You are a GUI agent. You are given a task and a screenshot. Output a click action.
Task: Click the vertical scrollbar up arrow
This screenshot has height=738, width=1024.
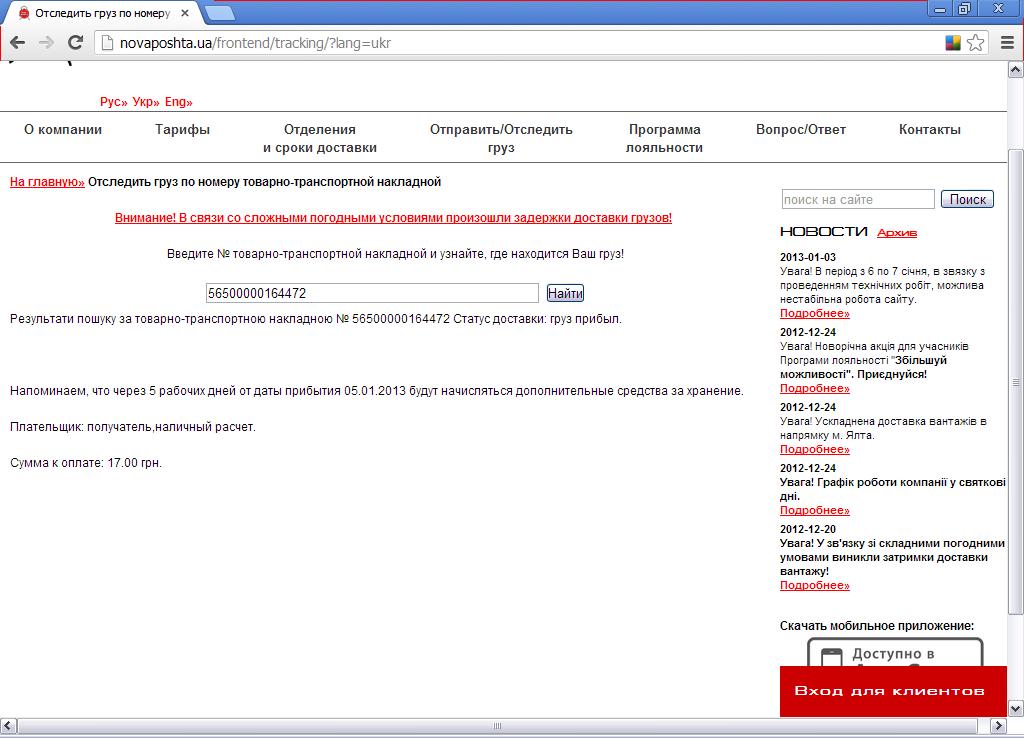[x=1016, y=70]
